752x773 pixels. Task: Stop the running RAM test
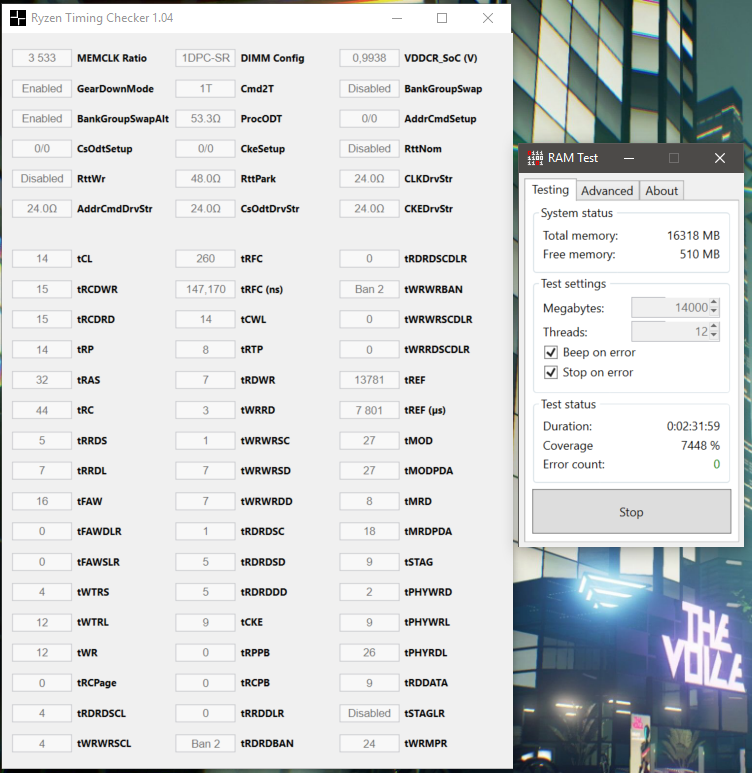(631, 512)
